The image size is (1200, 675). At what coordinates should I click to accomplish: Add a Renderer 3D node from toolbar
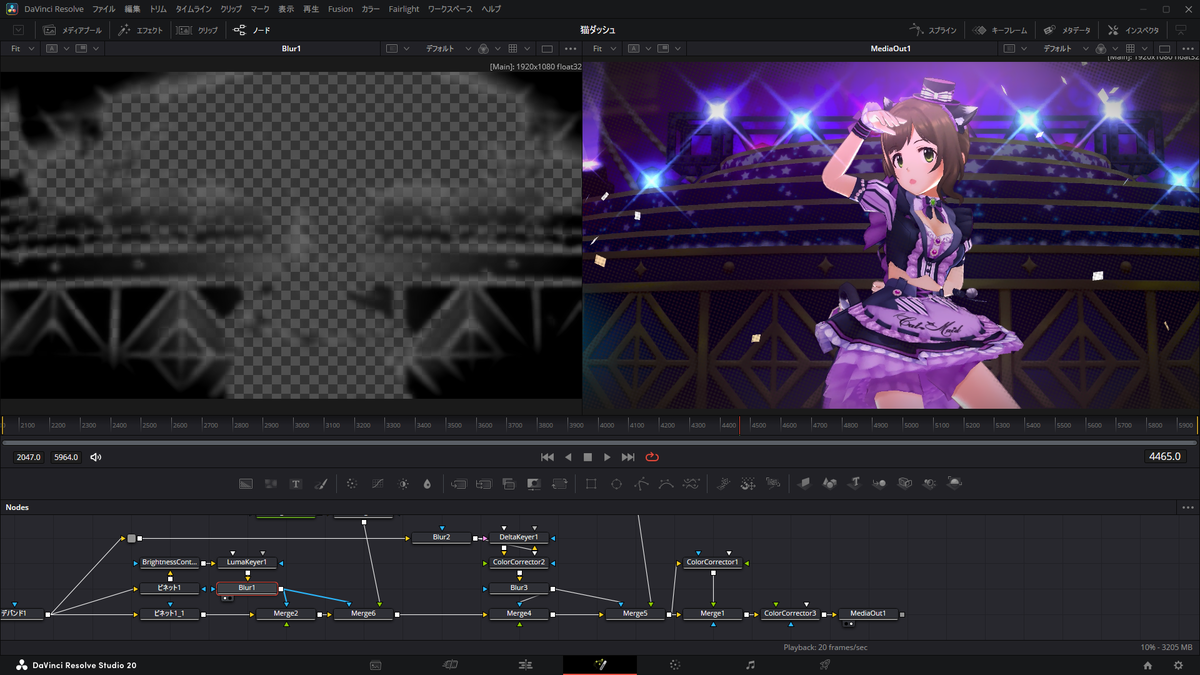click(x=954, y=484)
